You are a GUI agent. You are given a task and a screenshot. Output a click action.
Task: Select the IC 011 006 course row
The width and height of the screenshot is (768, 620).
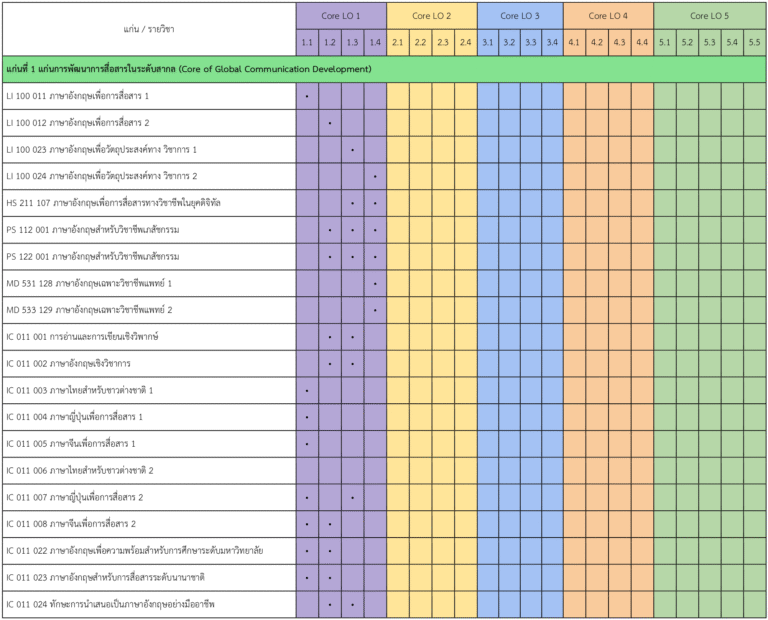pos(79,470)
